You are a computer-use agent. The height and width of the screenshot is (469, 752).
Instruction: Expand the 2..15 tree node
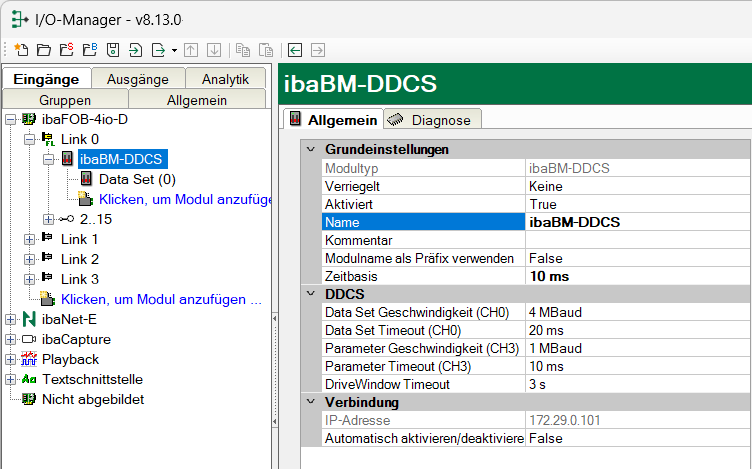point(48,220)
